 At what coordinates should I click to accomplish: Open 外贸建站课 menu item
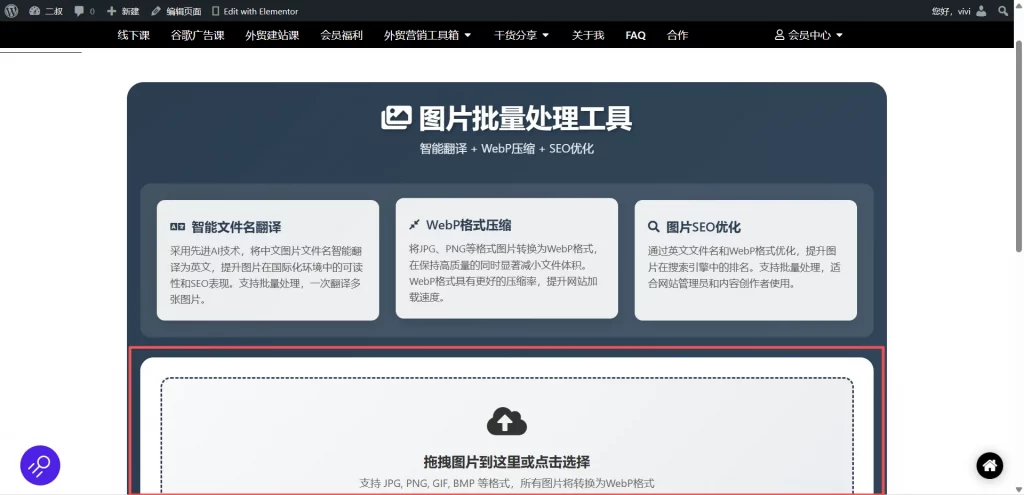(272, 35)
